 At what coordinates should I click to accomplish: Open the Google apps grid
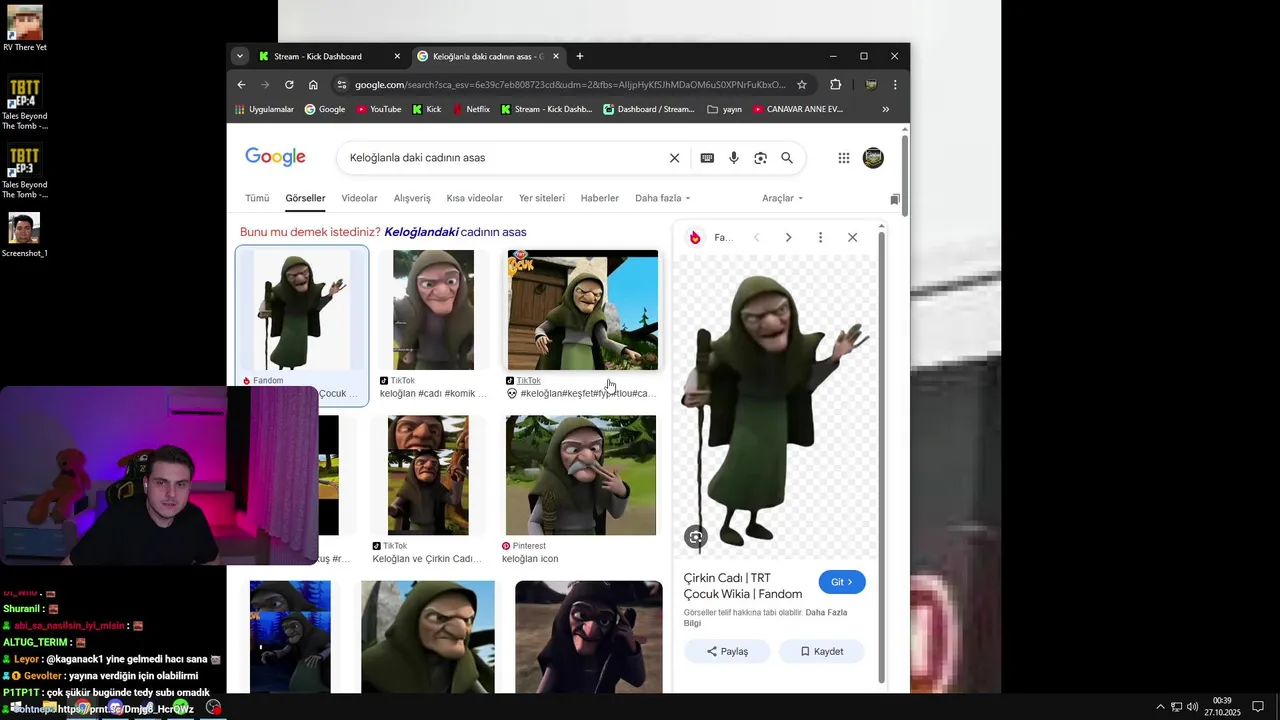coord(844,158)
